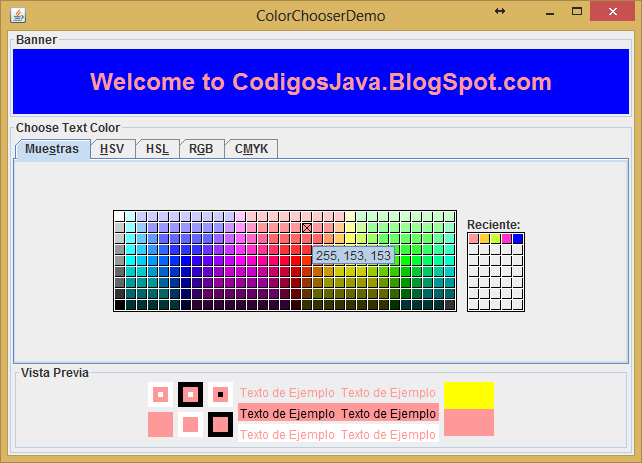Minimize the ColorChooserDemo window
This screenshot has width=642, height=463.
pos(550,12)
